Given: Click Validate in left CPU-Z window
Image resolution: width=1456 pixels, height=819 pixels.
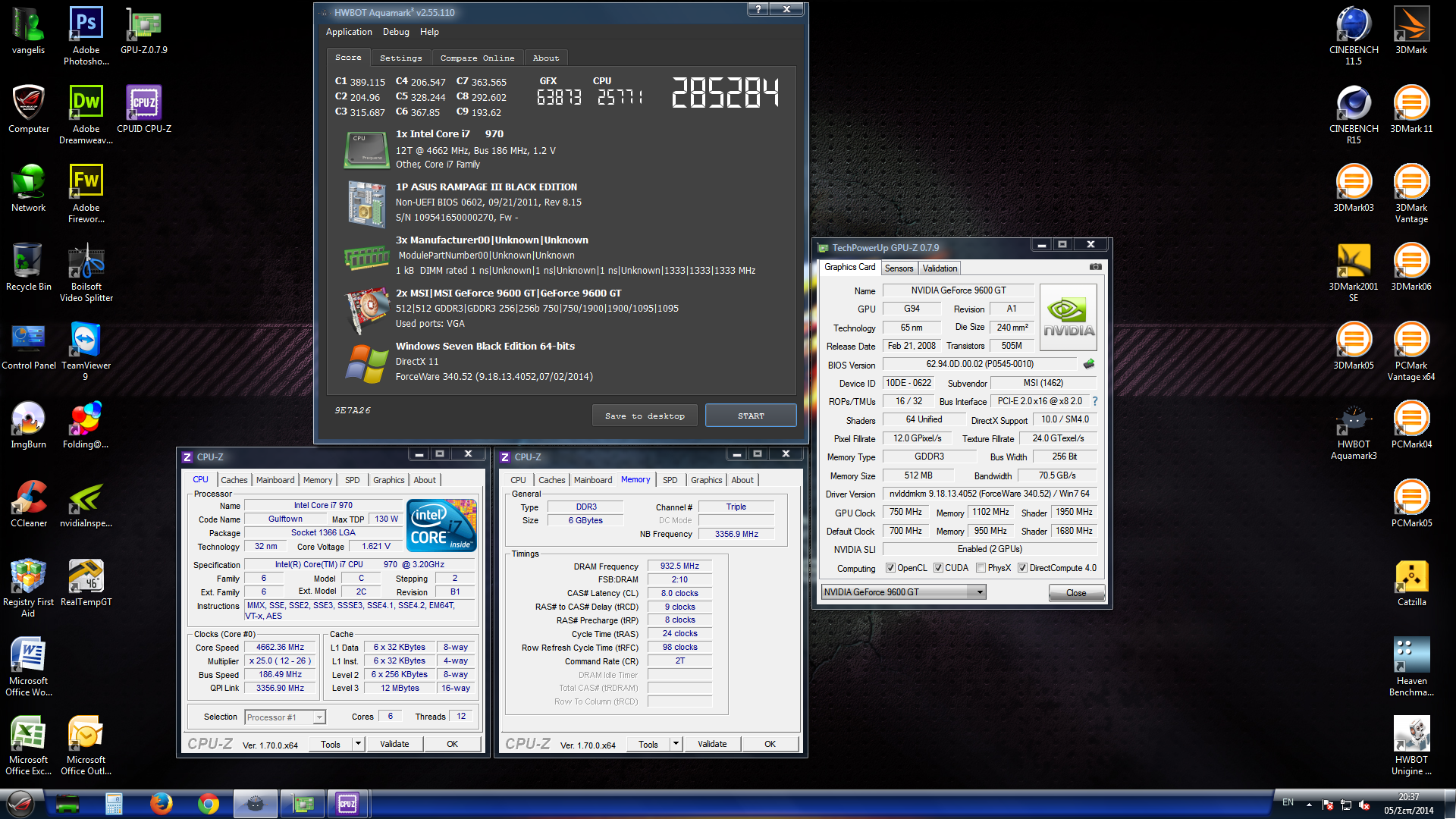Looking at the screenshot, I should (394, 744).
